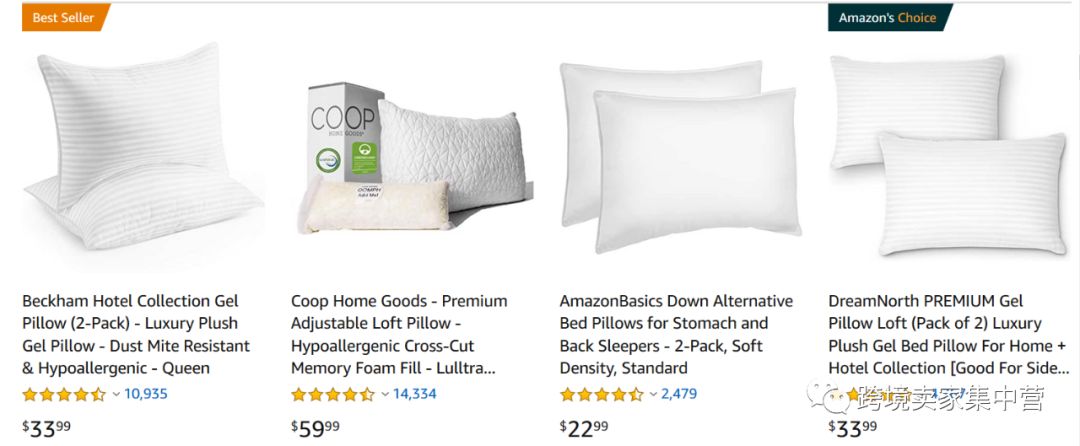Click the AmazonBasics pillow star rating
The image size is (1080, 446).
tap(601, 394)
